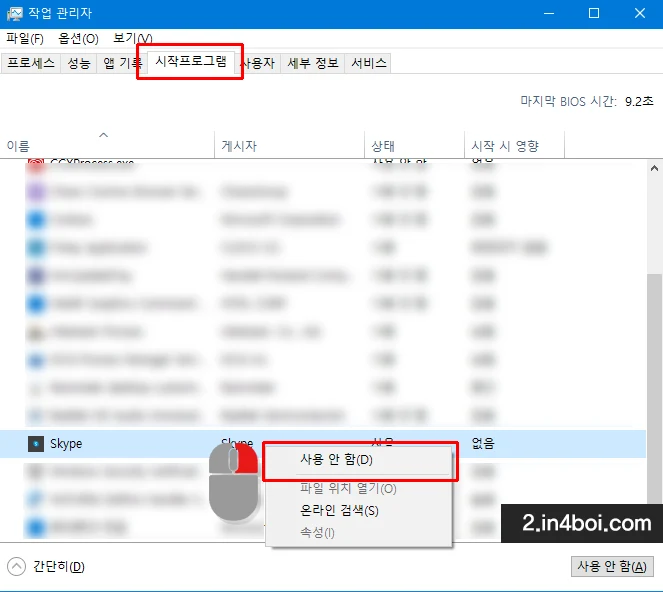Click 속성(I) in context menu
663x592 pixels.
click(x=358, y=532)
